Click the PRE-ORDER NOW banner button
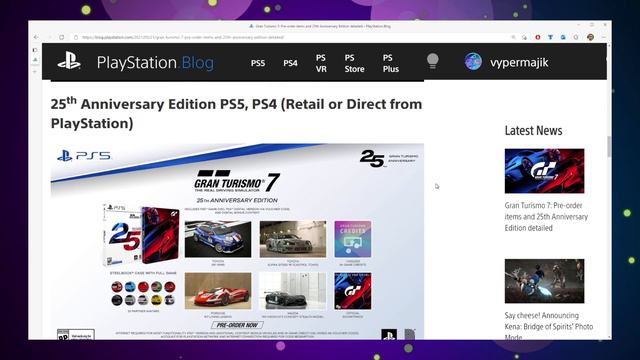This screenshot has height=360, width=640. (237, 325)
